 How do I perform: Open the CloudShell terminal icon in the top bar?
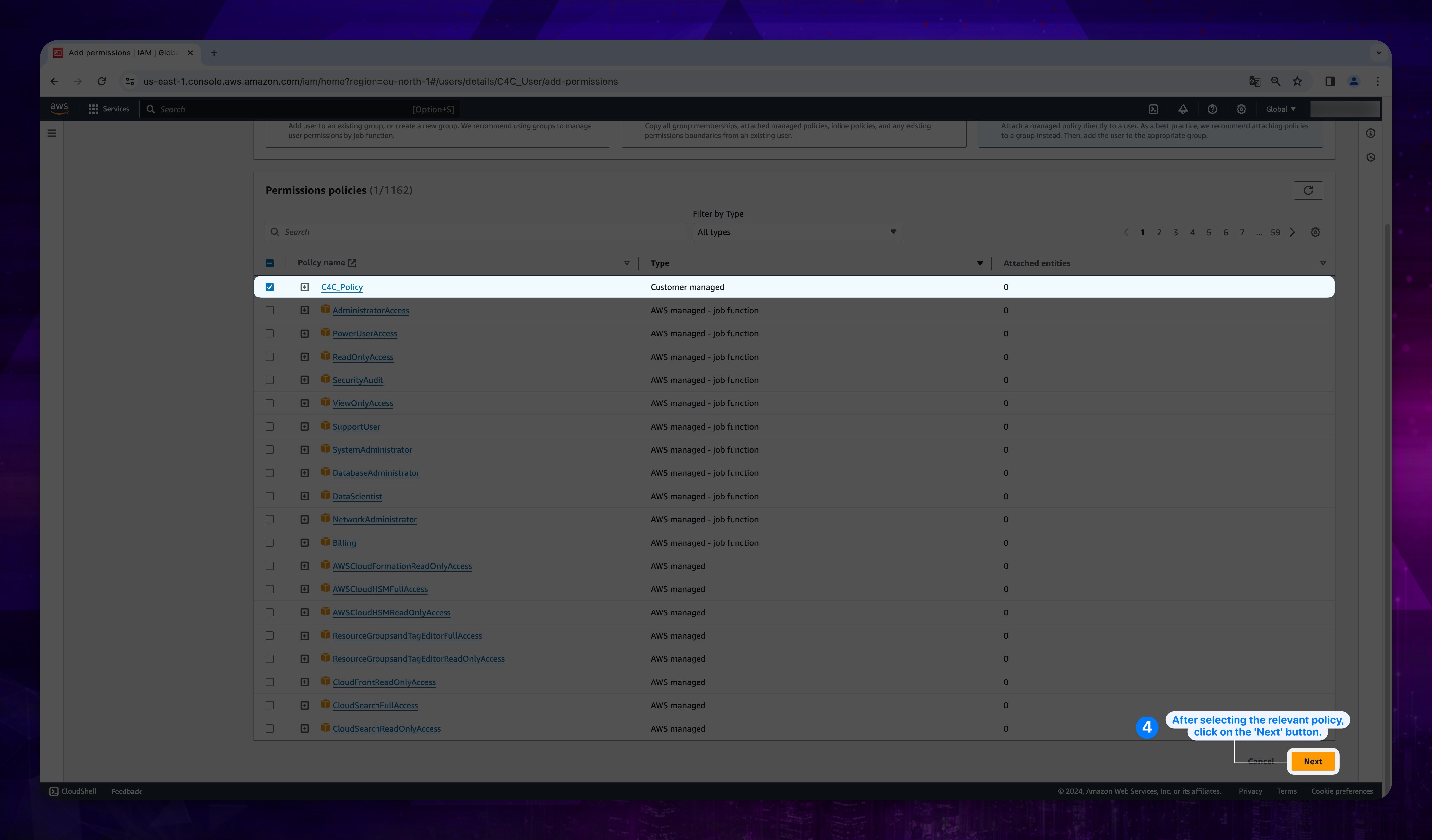tap(1153, 109)
